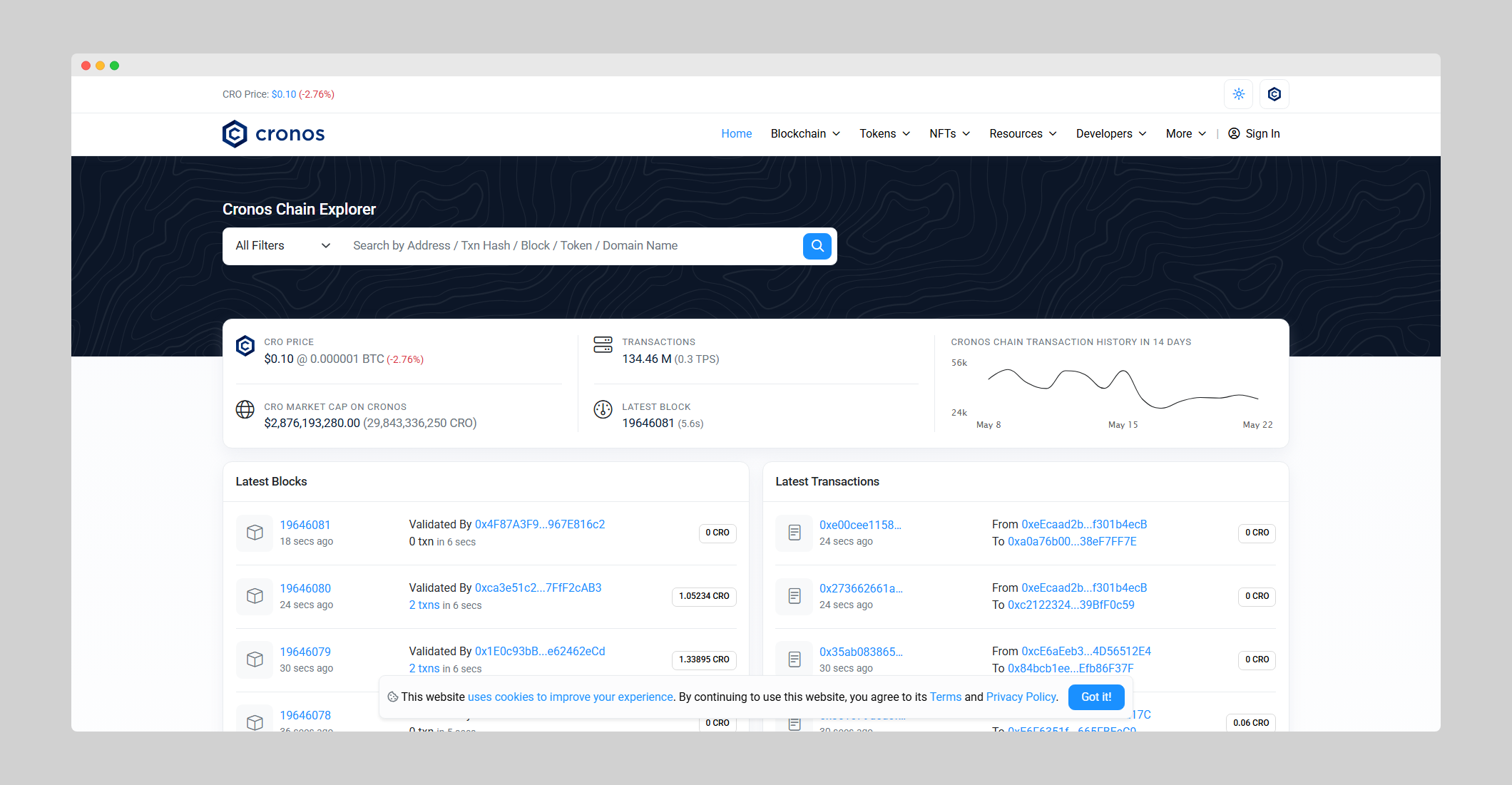Click Got it! on cookie banner
1512x785 pixels.
coord(1096,697)
